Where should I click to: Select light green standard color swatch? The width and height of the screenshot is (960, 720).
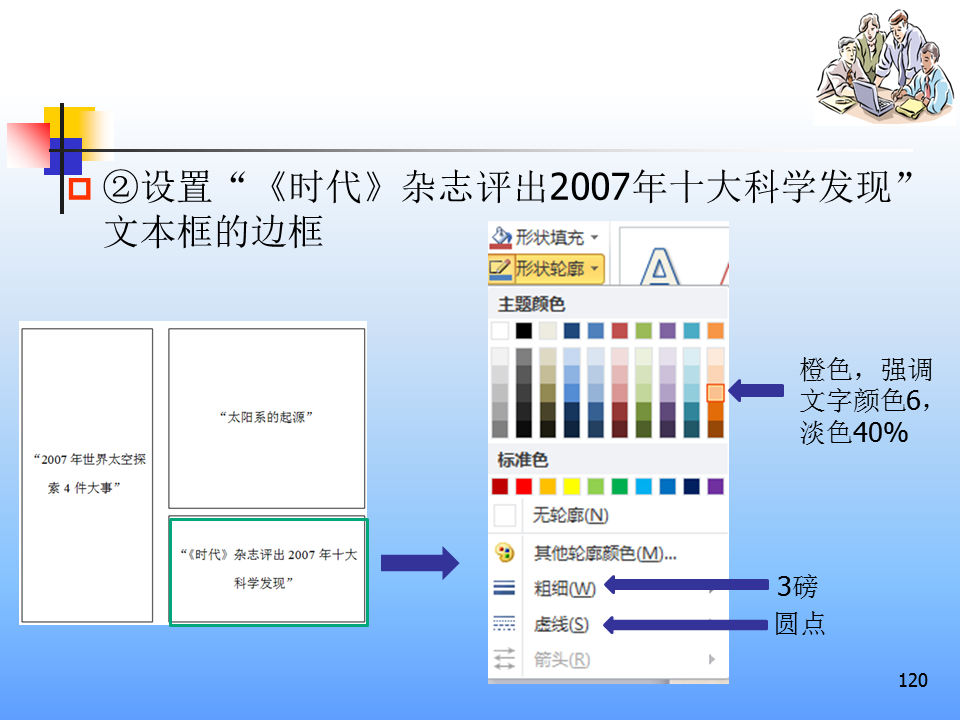coord(596,486)
